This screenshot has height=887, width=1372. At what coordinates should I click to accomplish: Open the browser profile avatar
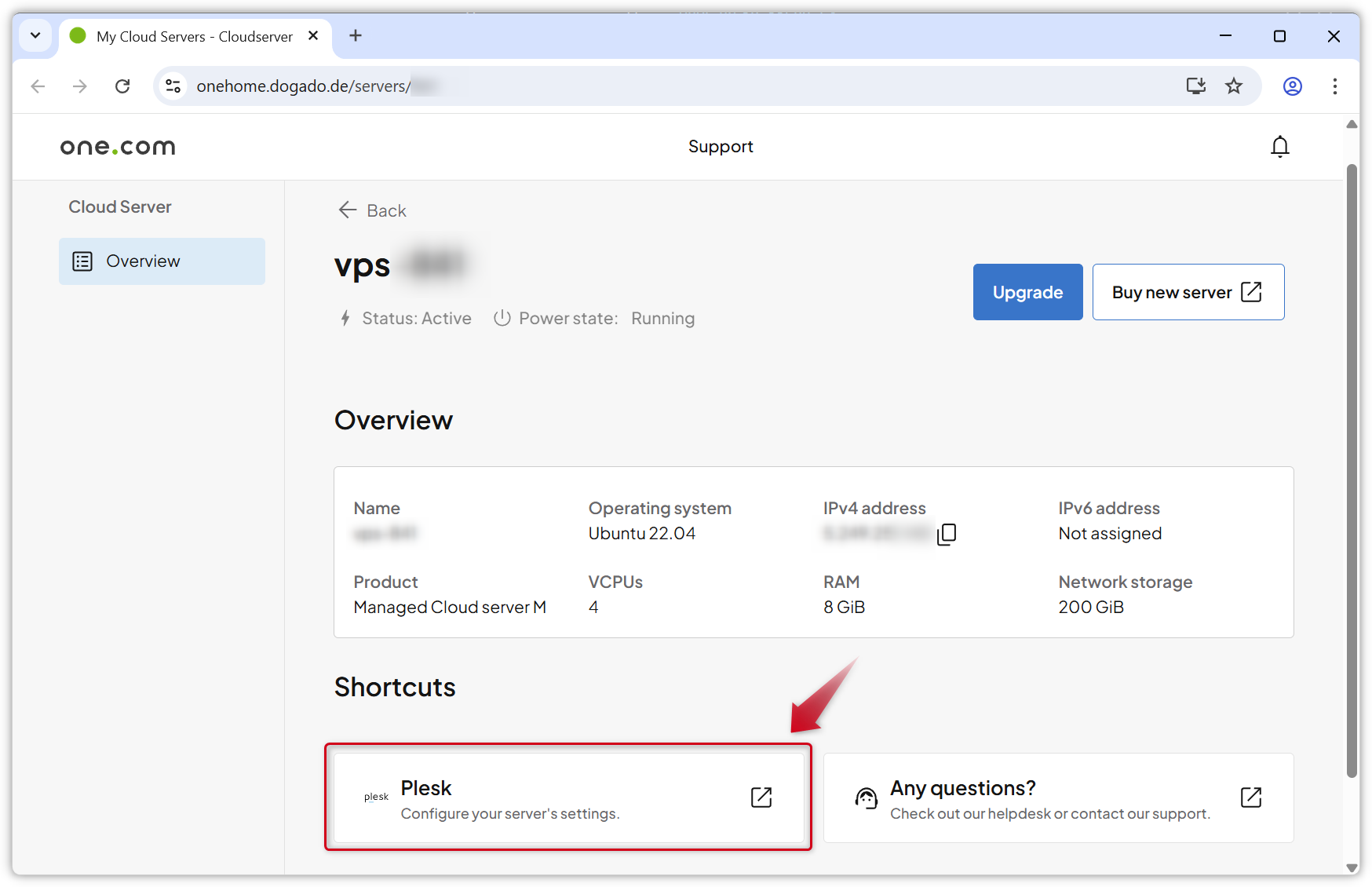click(1292, 86)
